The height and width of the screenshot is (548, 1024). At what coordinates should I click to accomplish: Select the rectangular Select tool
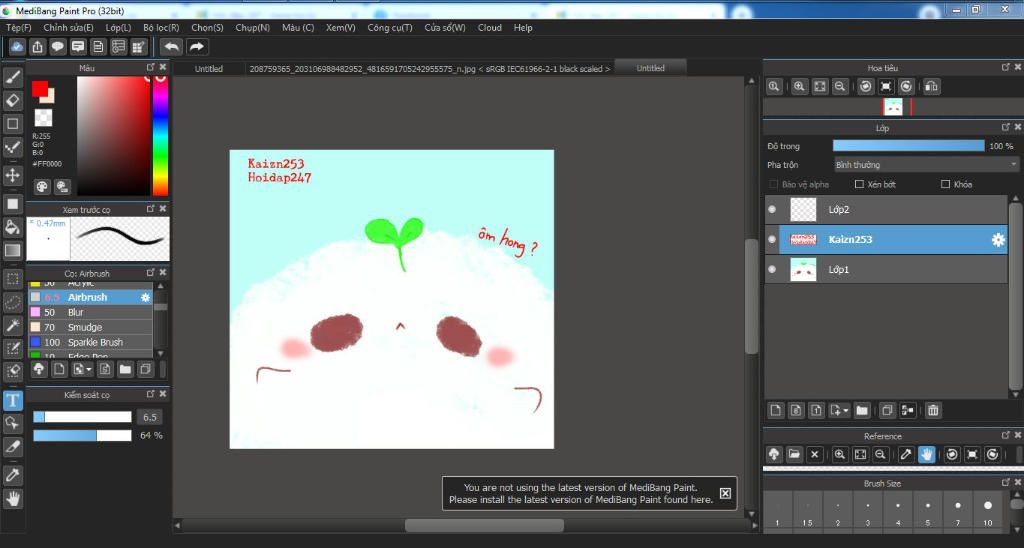[x=12, y=279]
